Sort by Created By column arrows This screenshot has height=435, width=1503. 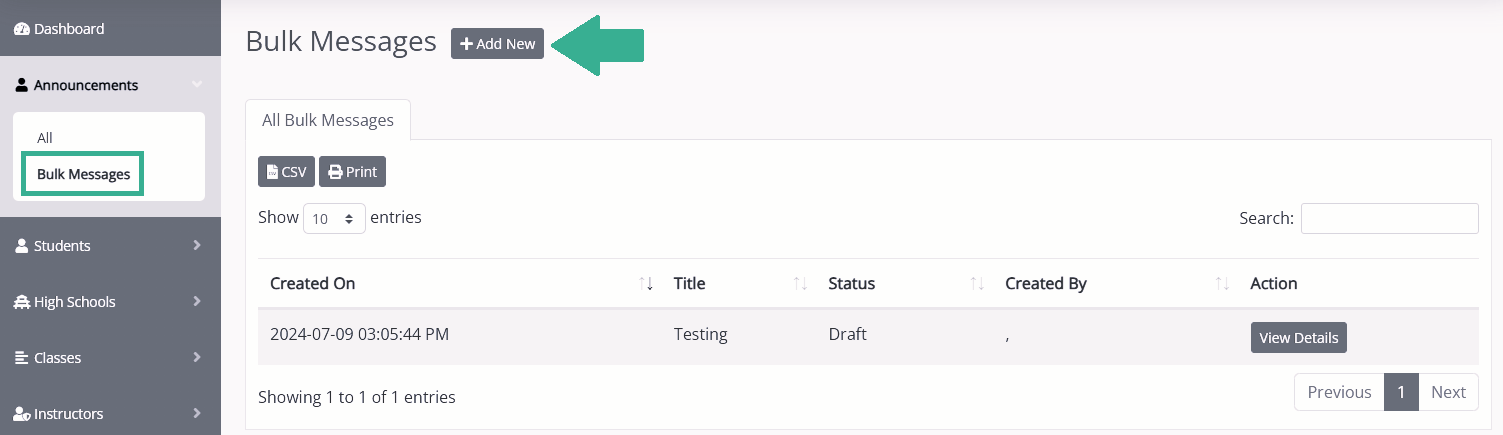tap(1222, 284)
